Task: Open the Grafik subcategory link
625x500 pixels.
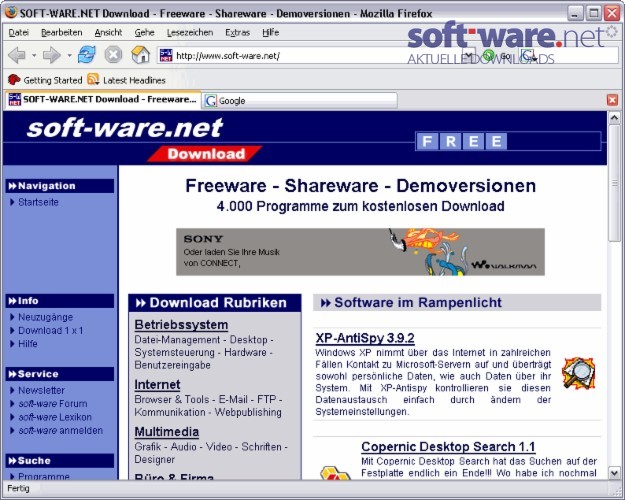Action: (x=148, y=447)
